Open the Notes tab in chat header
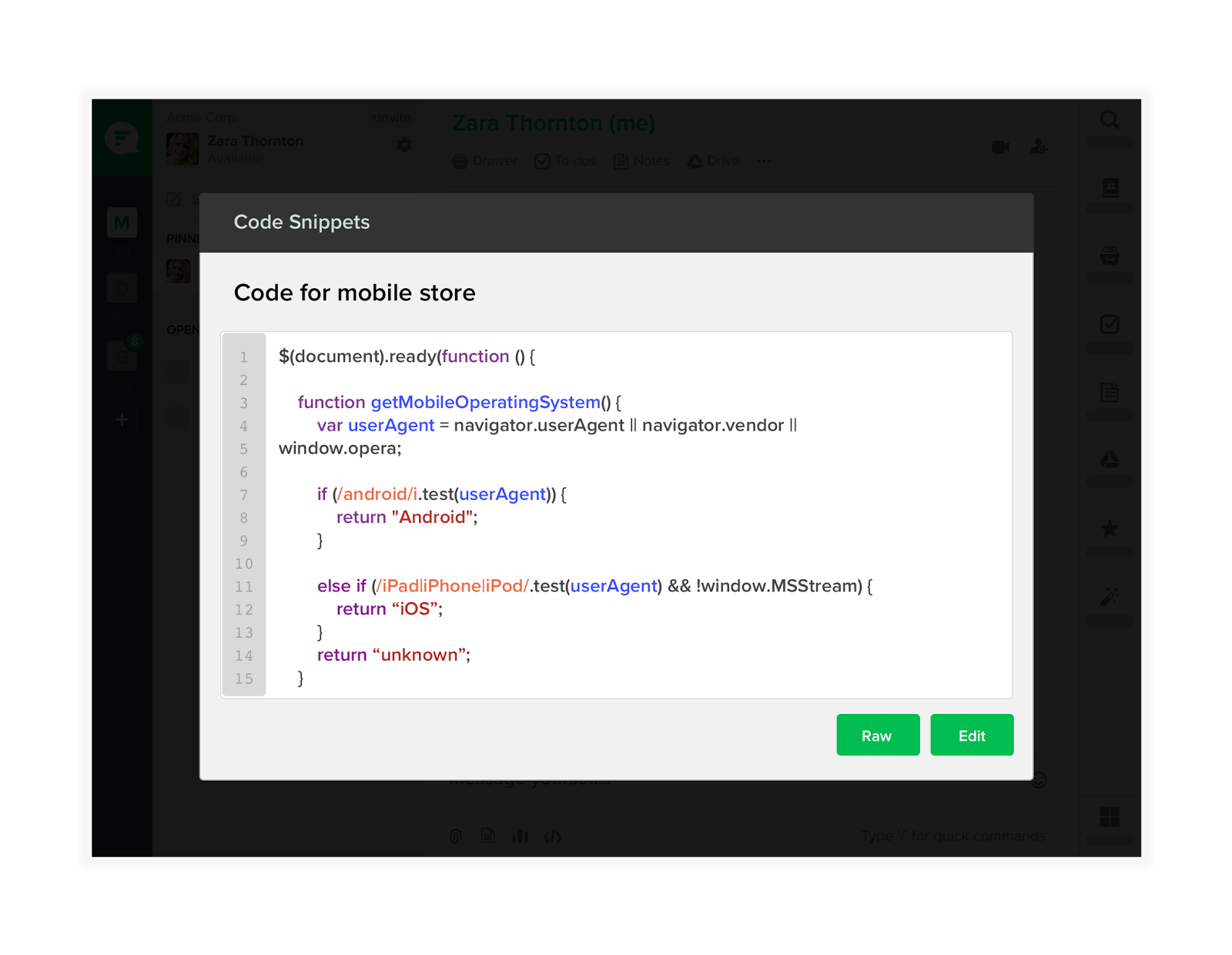Image resolution: width=1232 pixels, height=955 pixels. coord(641,161)
